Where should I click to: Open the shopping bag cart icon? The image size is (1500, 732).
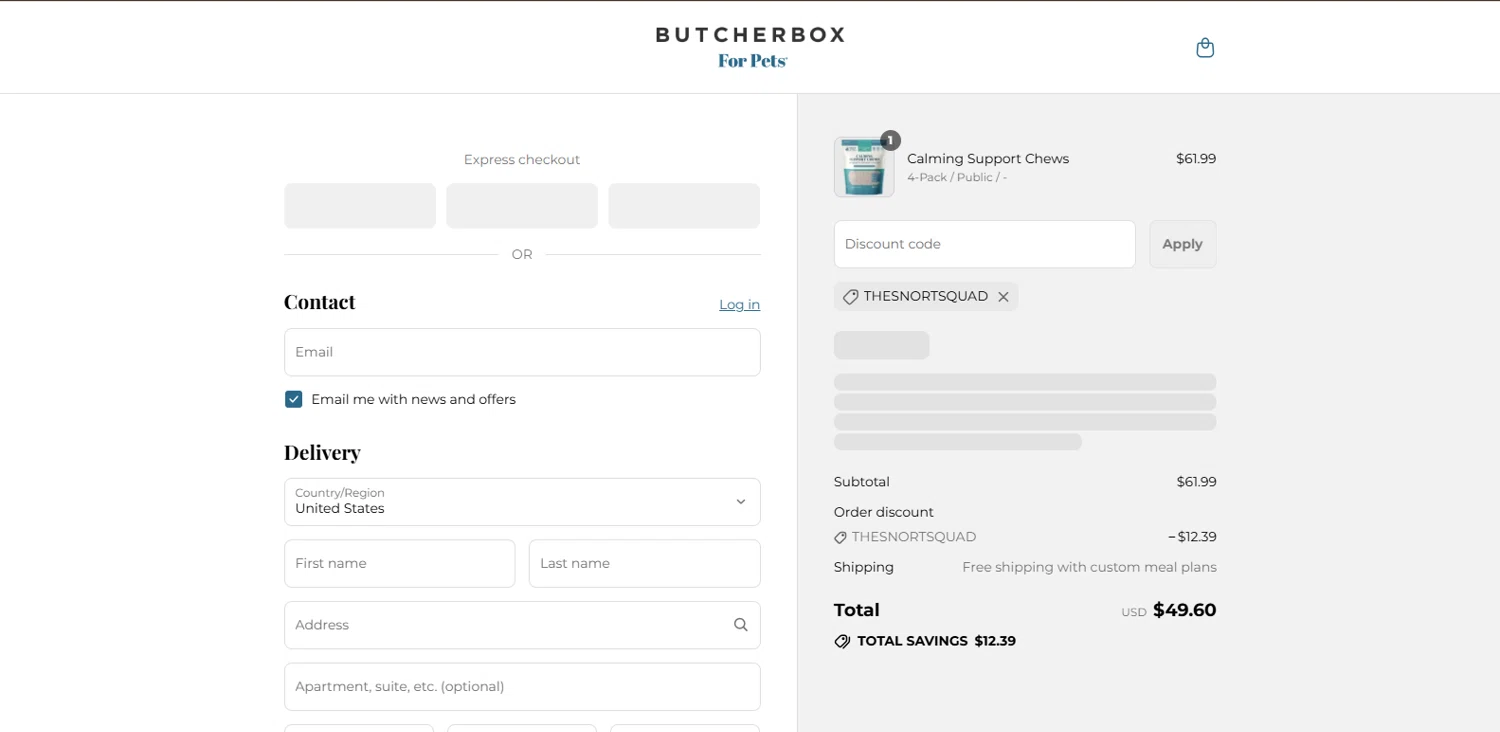pos(1205,48)
